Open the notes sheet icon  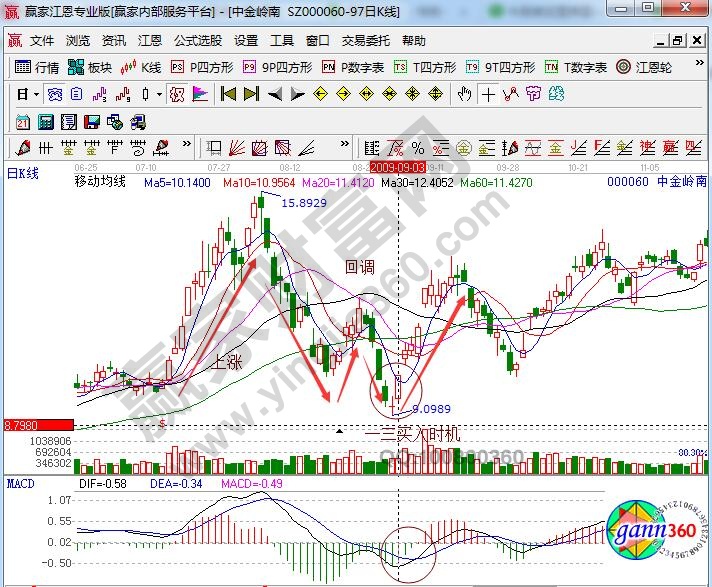coord(69,122)
